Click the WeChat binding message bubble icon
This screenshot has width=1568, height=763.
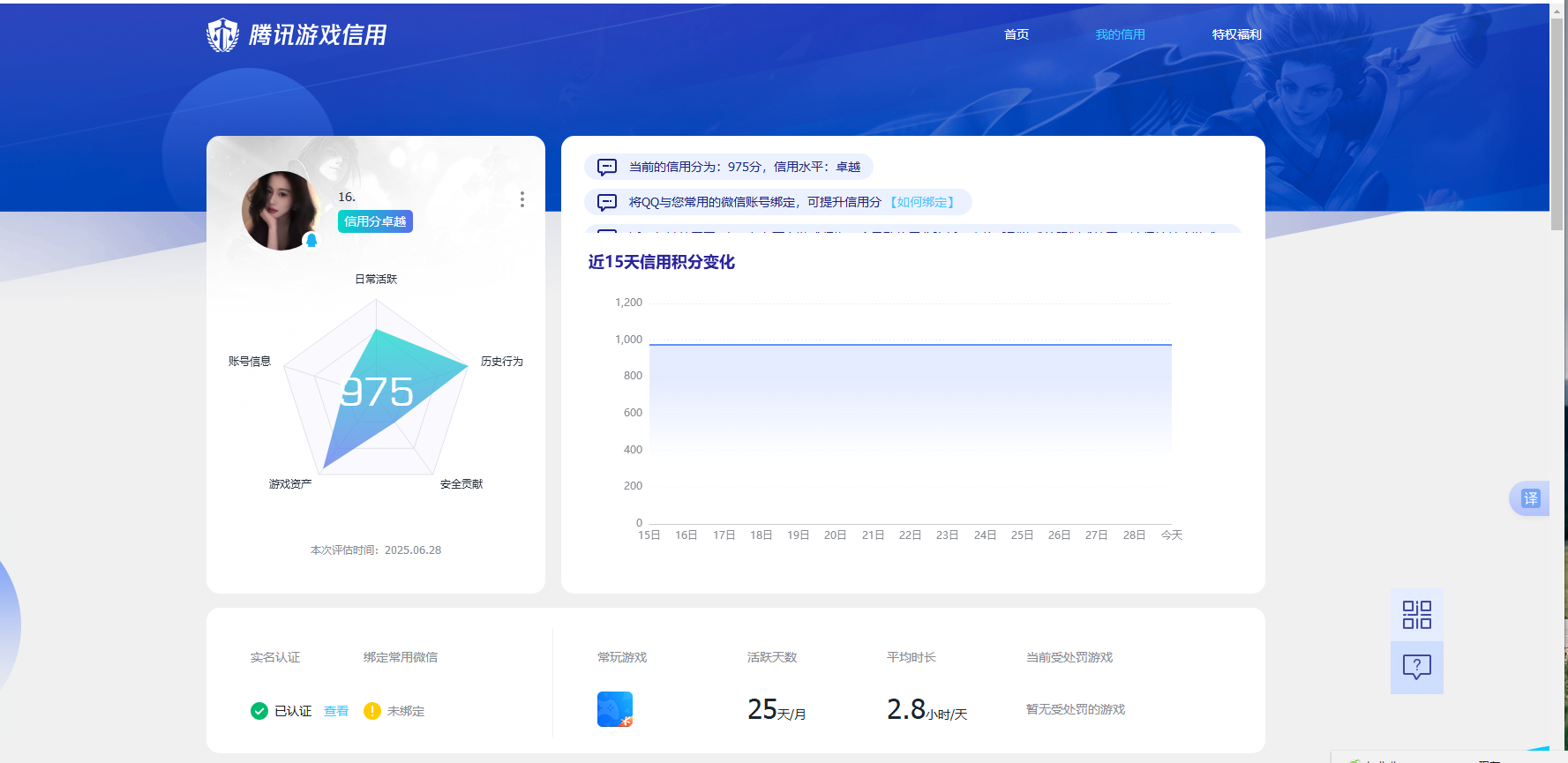pos(607,202)
